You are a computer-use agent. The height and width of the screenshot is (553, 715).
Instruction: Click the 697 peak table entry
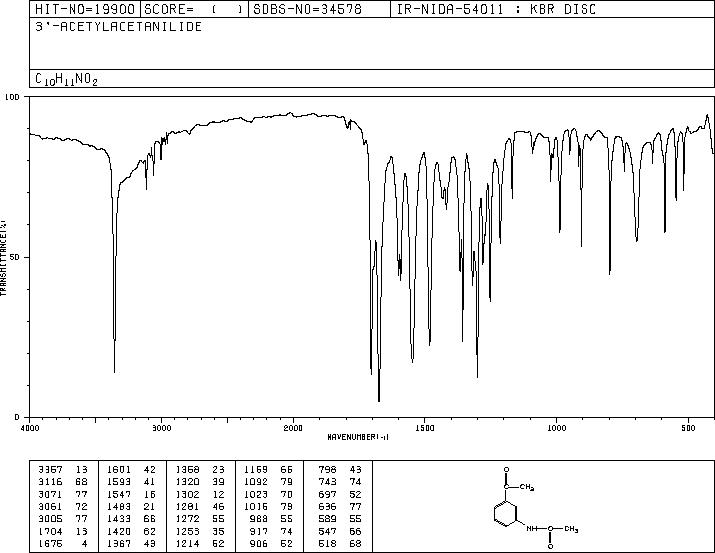(340, 494)
